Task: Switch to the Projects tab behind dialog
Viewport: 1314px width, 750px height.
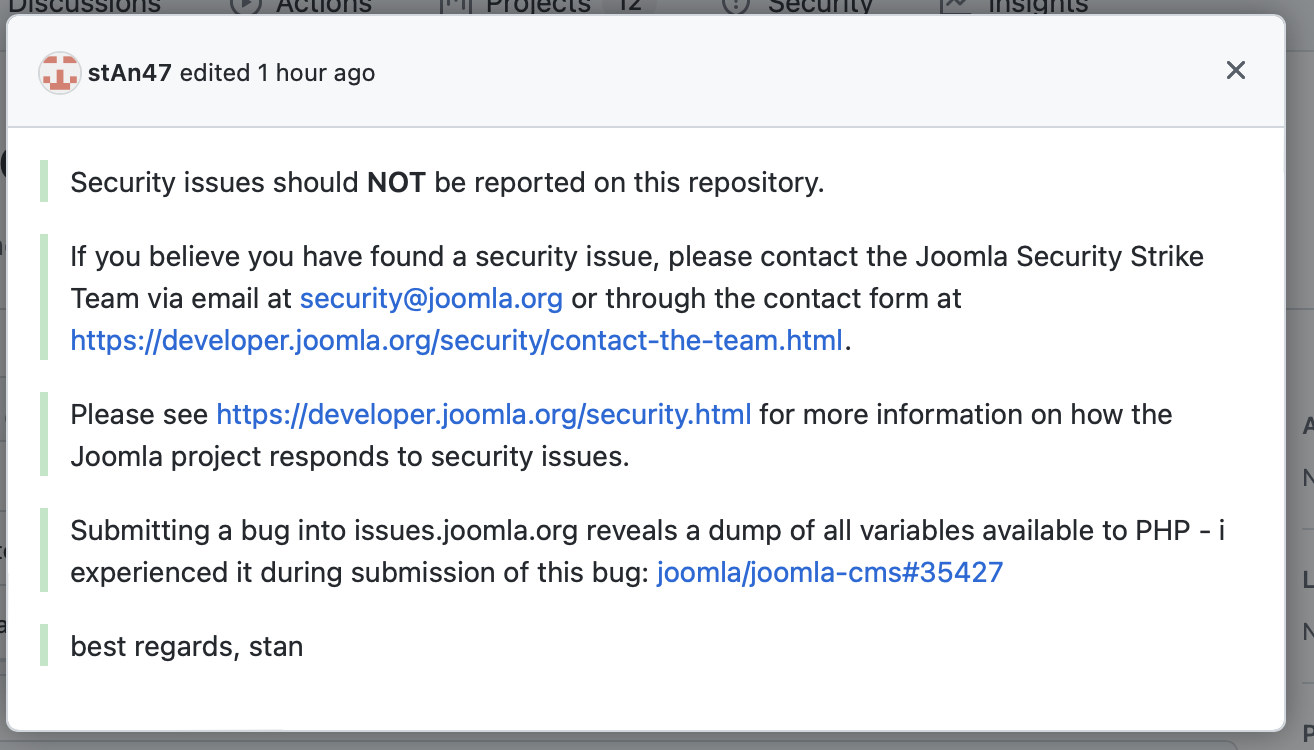Action: (548, 6)
